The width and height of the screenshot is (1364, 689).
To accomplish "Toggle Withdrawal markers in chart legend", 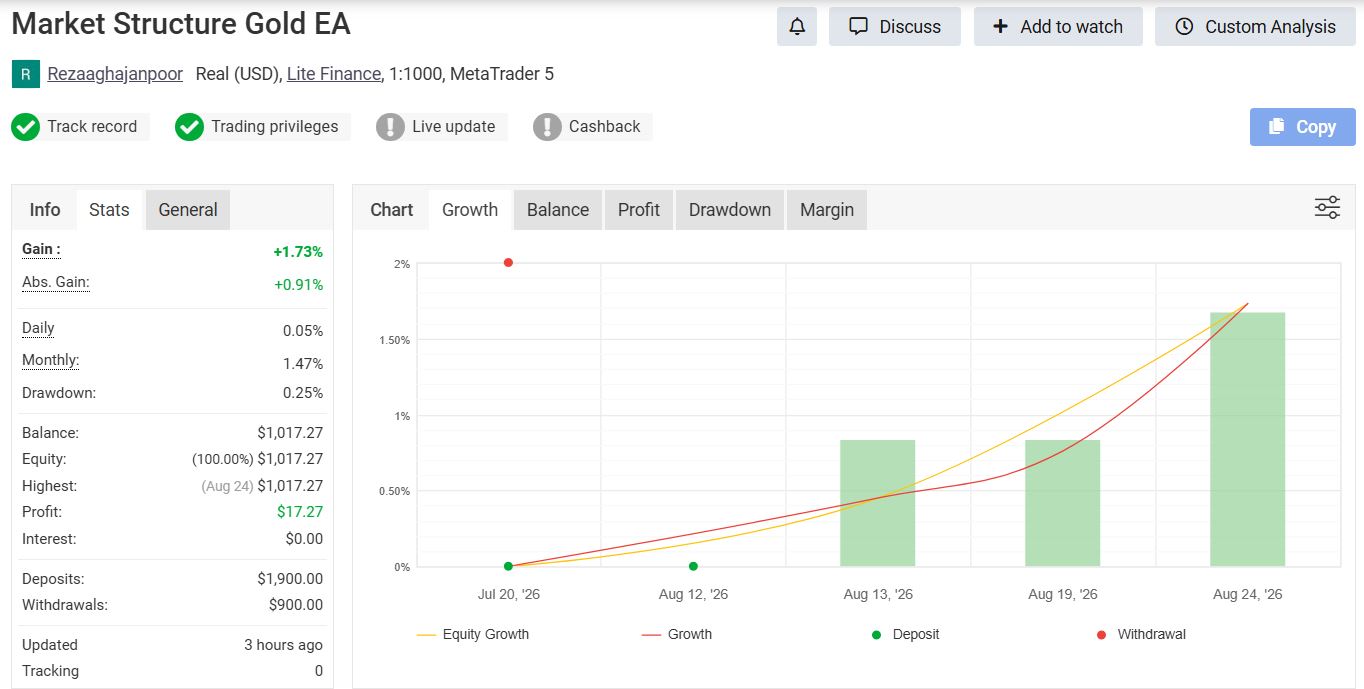I will (1141, 634).
